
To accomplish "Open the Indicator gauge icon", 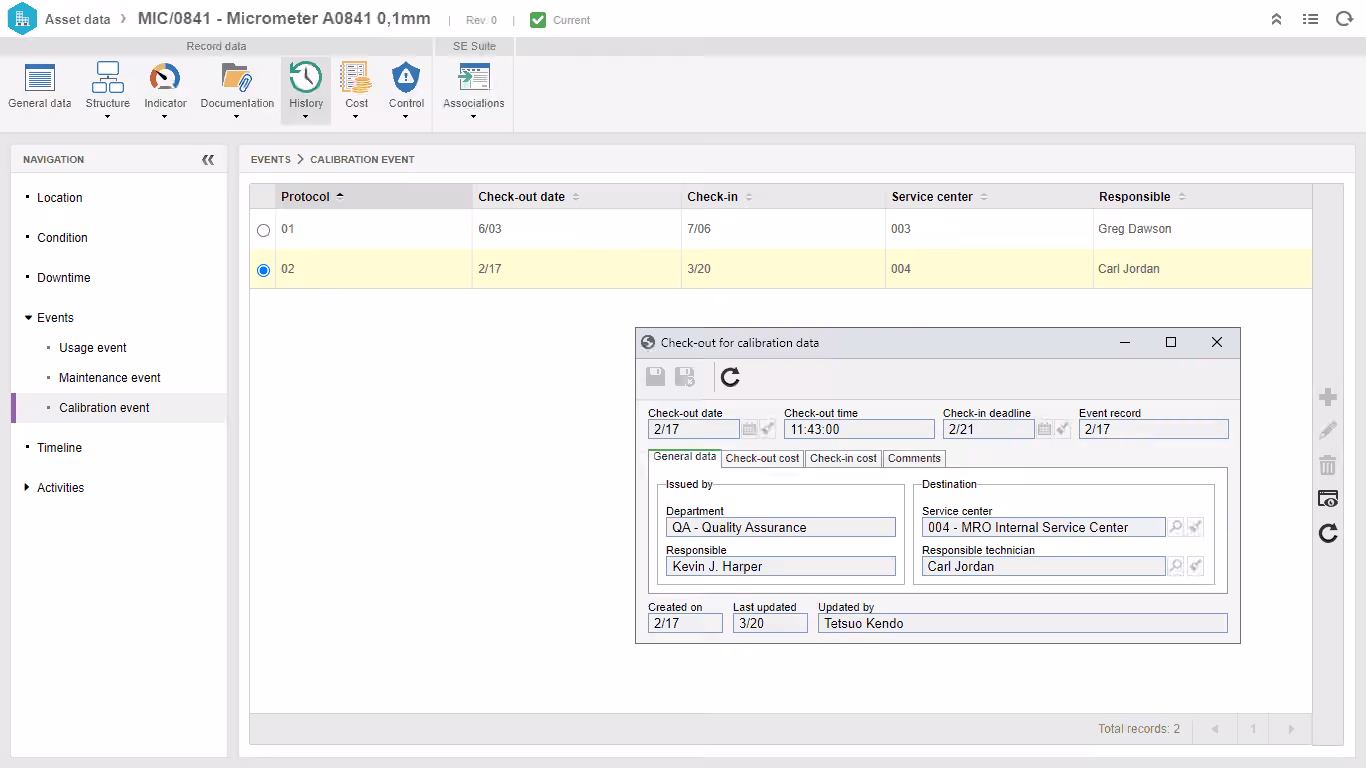I will [165, 78].
